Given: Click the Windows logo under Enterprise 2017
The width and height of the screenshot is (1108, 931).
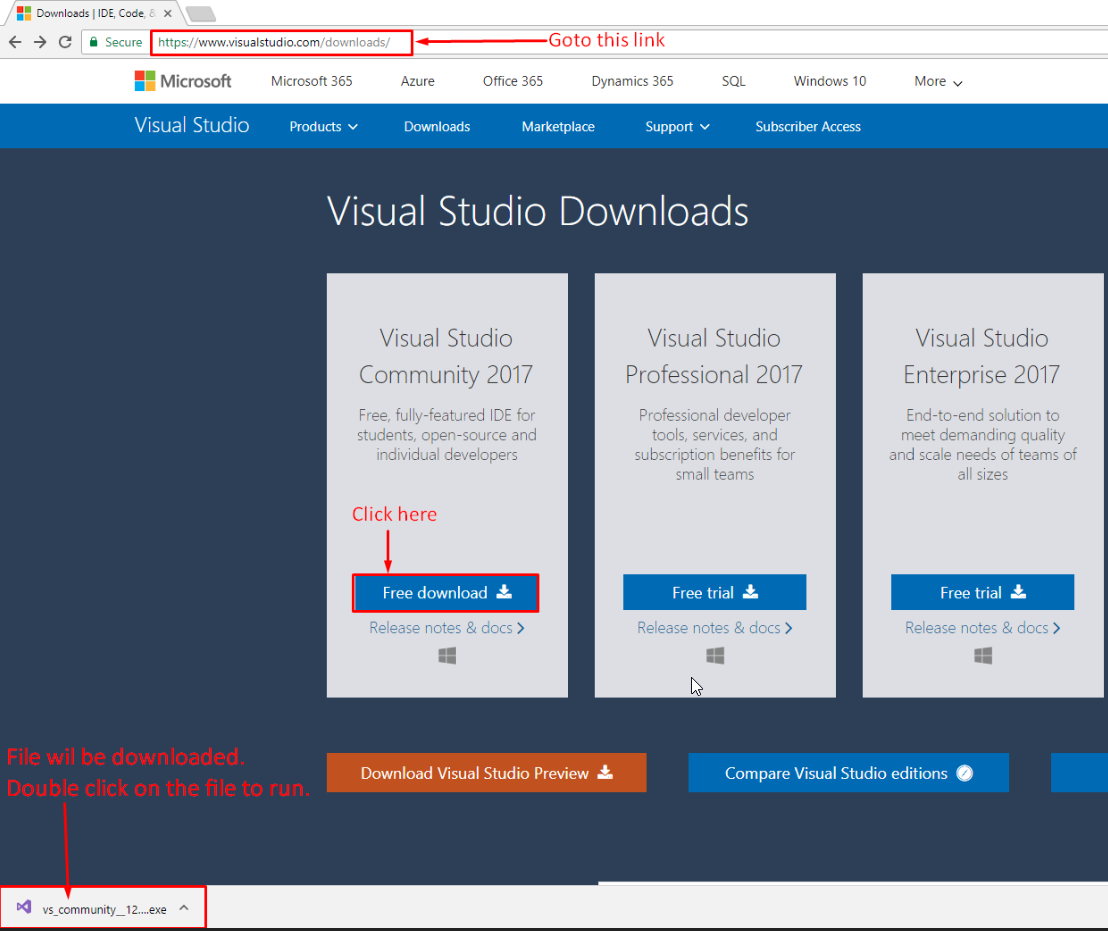Looking at the screenshot, I should [x=983, y=656].
